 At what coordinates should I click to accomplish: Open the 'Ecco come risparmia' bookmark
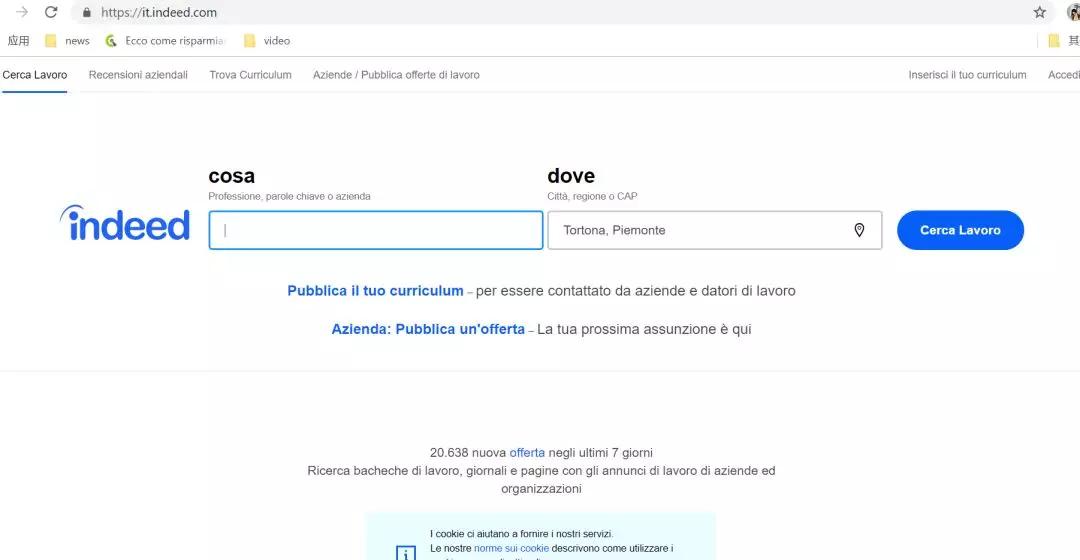[165, 41]
